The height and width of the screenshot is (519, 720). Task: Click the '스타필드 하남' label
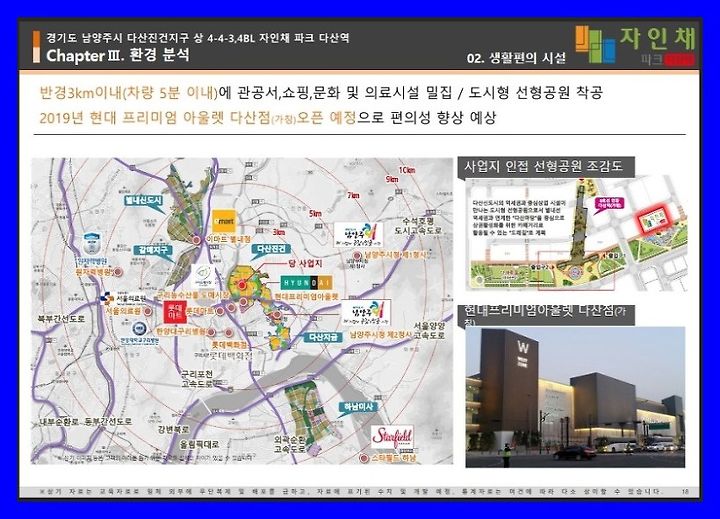[x=394, y=458]
